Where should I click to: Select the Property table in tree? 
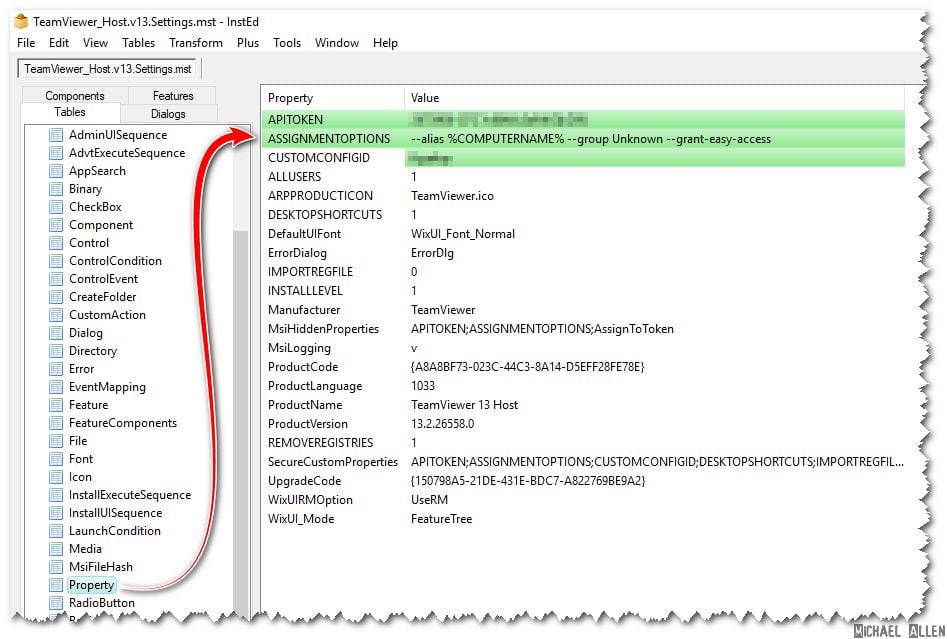(x=91, y=585)
